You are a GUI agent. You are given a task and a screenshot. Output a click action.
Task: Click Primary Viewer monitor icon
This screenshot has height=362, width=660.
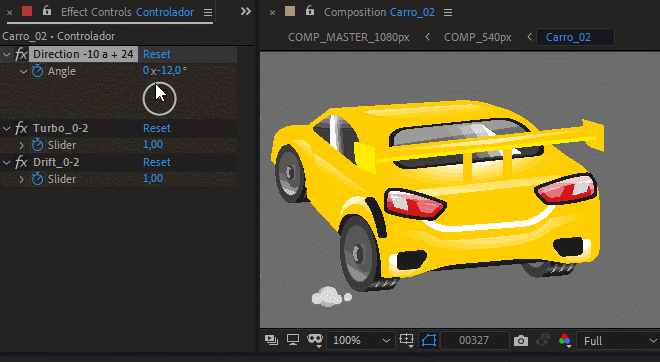click(x=293, y=340)
